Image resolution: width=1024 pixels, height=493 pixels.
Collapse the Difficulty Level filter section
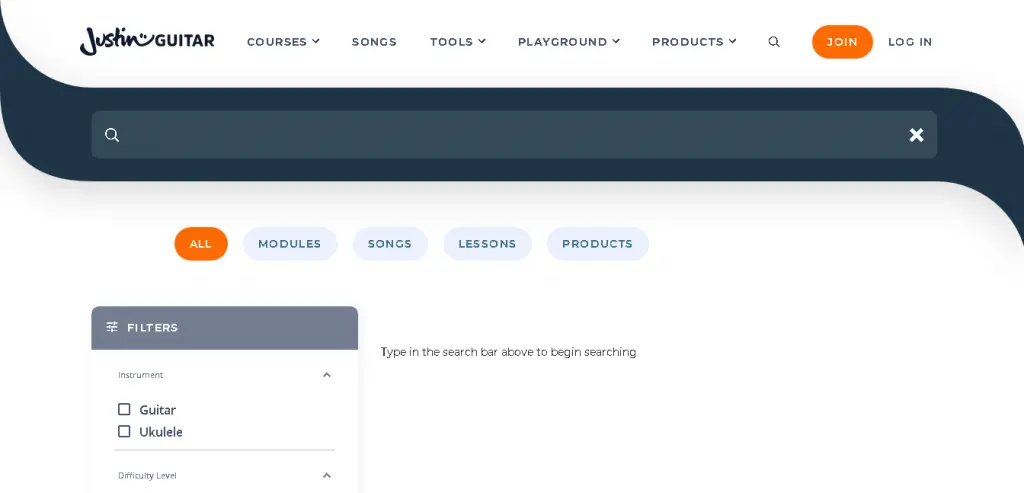point(326,475)
